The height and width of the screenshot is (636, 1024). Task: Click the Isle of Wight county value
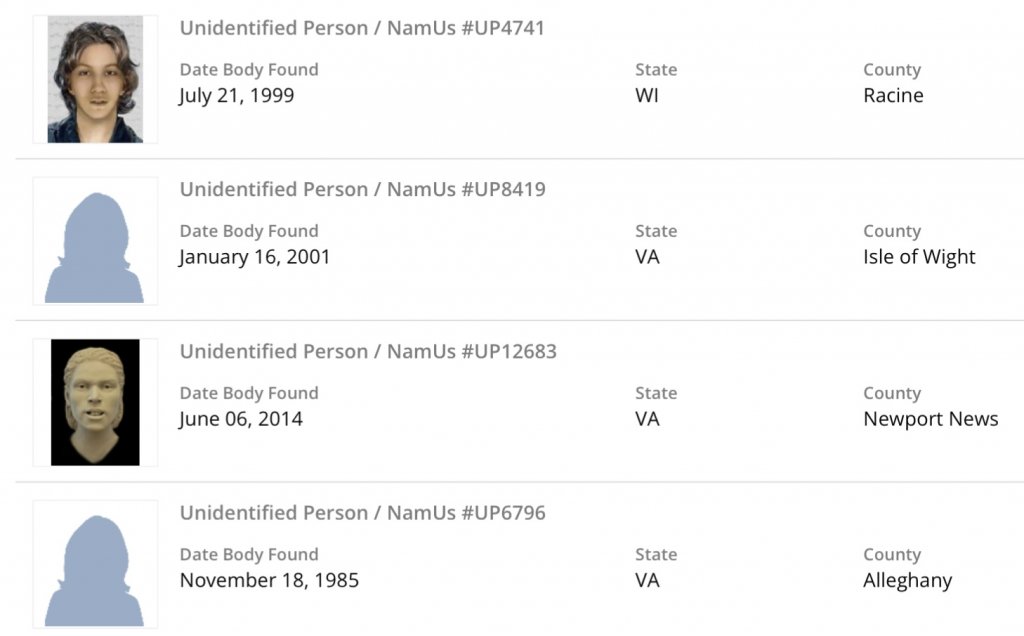tap(919, 257)
